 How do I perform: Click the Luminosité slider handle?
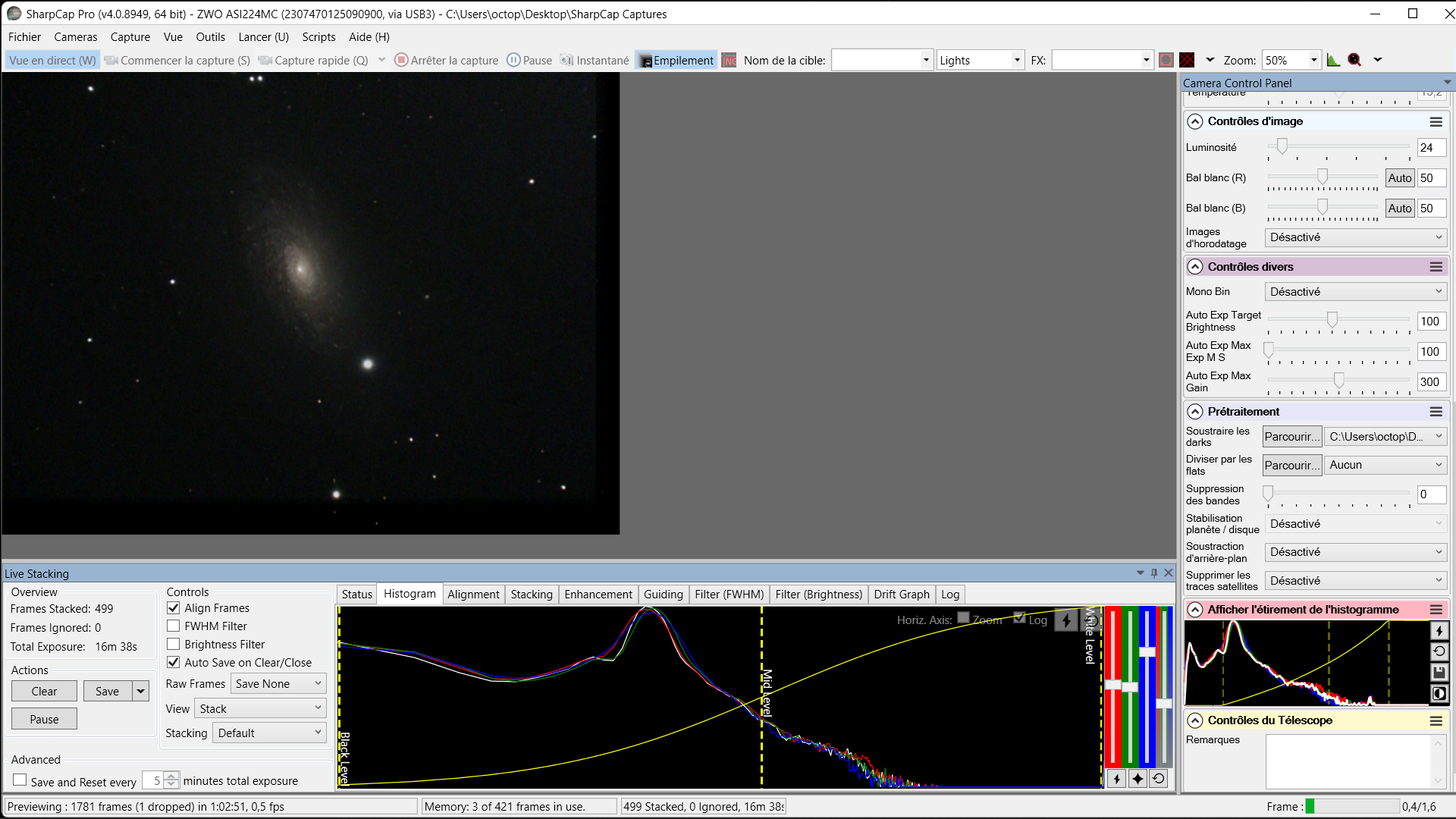point(1282,146)
